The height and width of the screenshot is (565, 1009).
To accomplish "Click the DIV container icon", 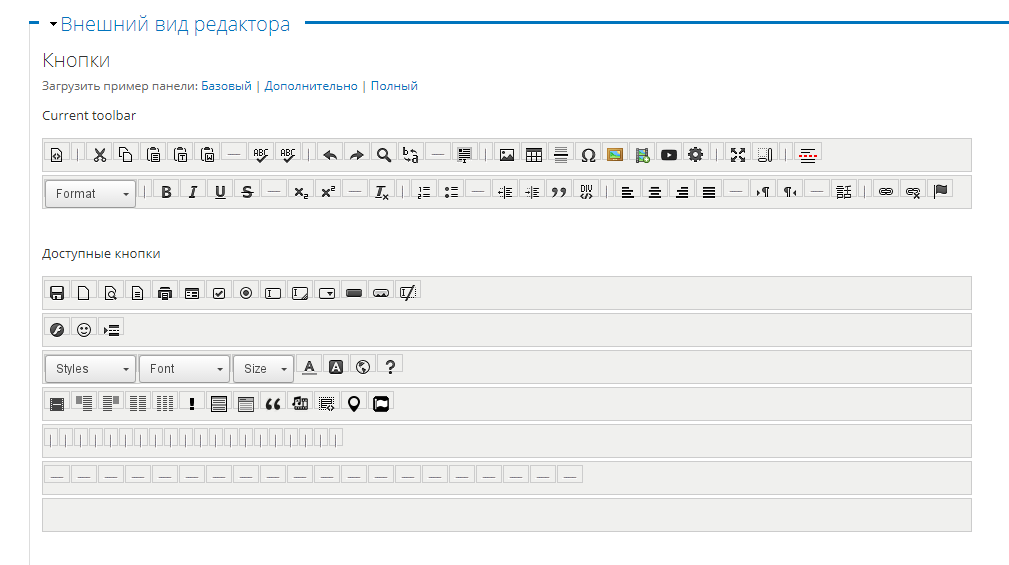I will pyautogui.click(x=586, y=192).
